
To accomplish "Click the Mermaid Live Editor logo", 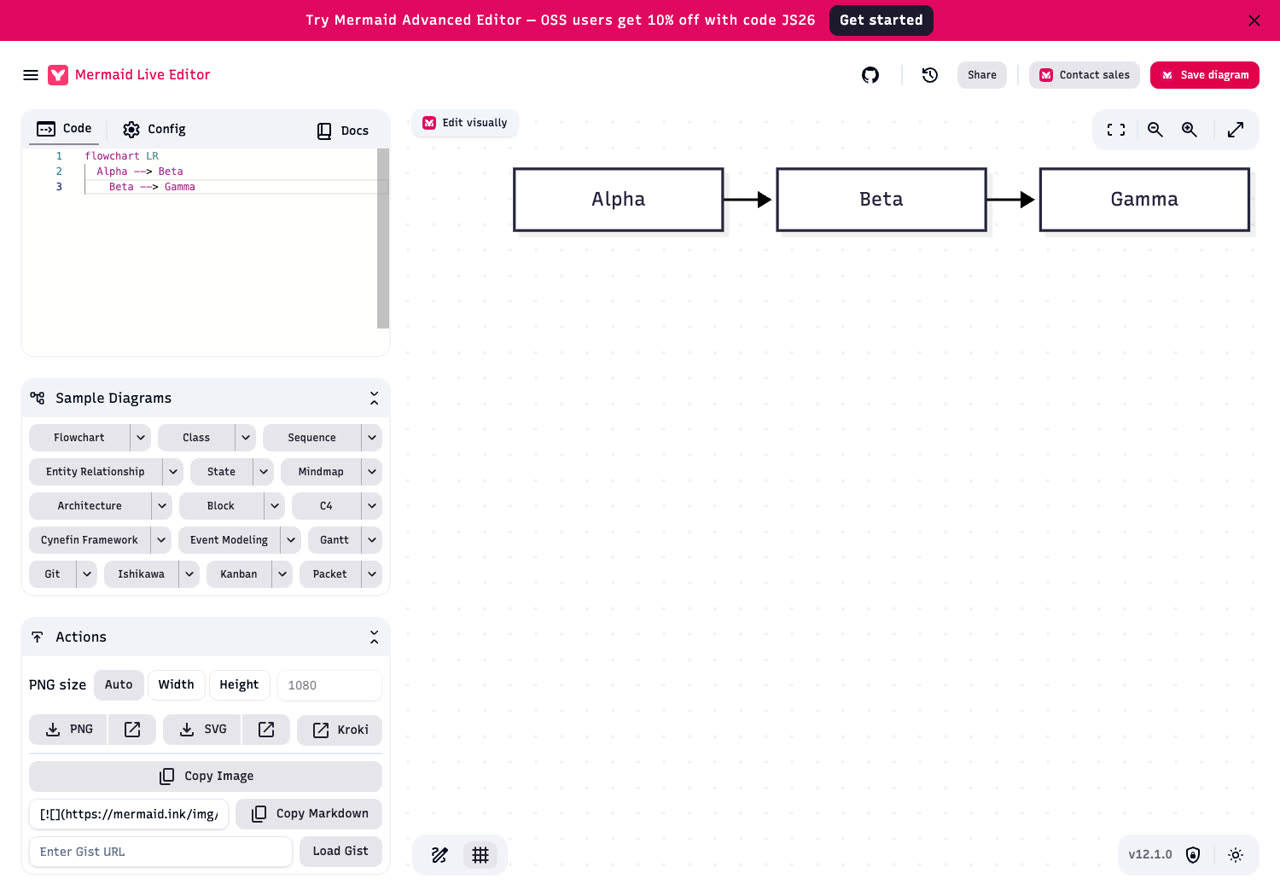I will (58, 75).
